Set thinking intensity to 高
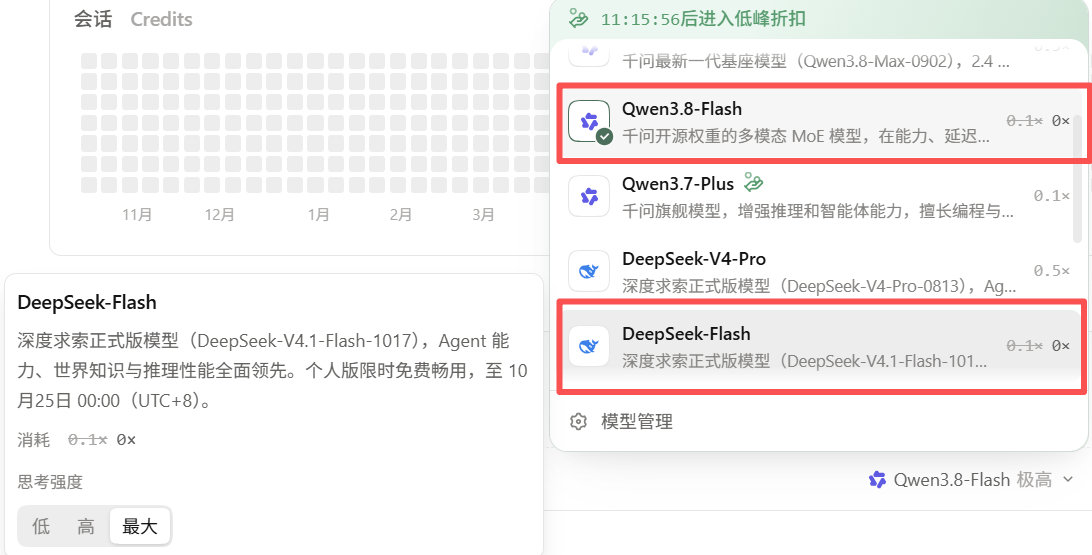 86,526
